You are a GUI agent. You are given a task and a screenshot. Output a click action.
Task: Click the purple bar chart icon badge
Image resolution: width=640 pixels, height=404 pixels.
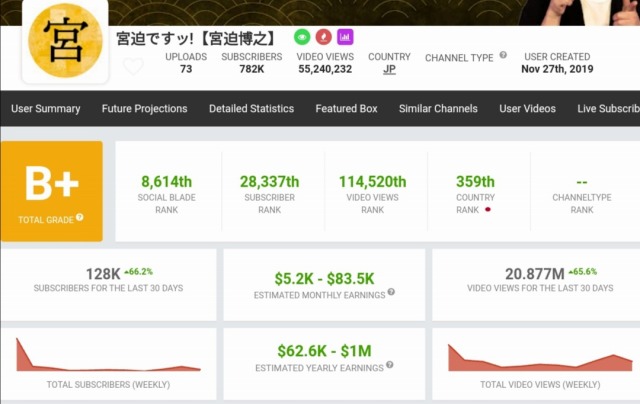coord(345,37)
